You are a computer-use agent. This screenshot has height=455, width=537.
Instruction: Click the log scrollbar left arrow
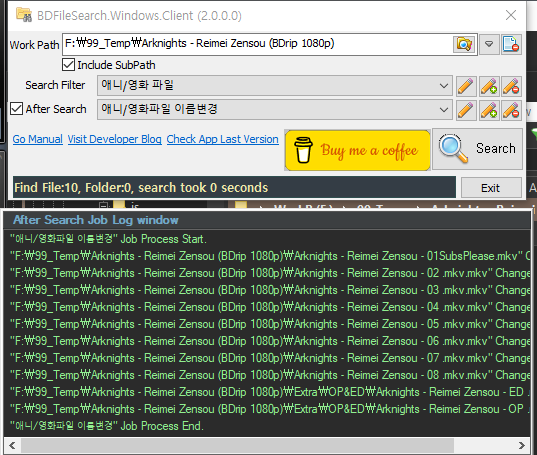pos(12,445)
